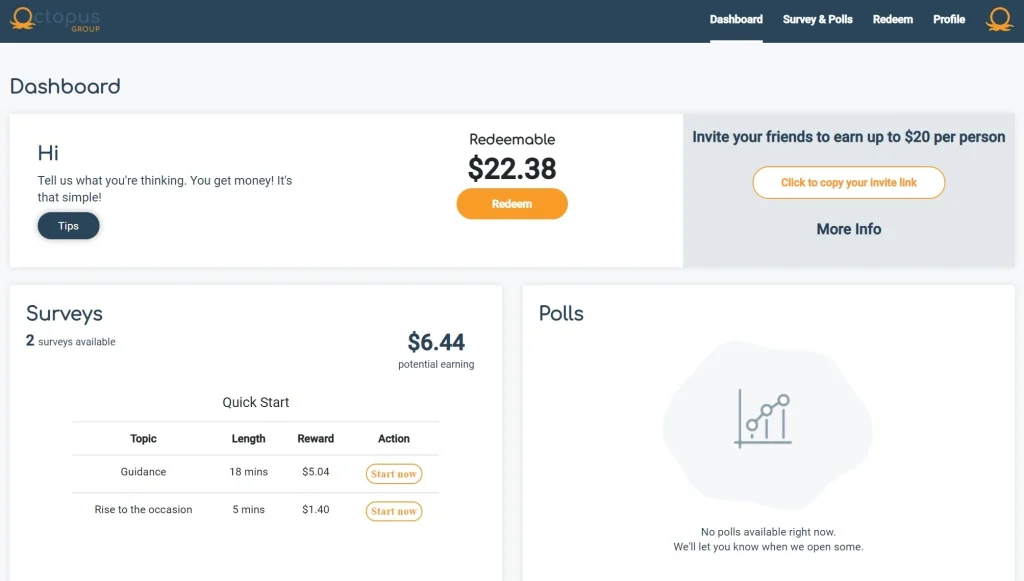Open the Survey & Polls tab
The width and height of the screenshot is (1024, 581).
(818, 20)
